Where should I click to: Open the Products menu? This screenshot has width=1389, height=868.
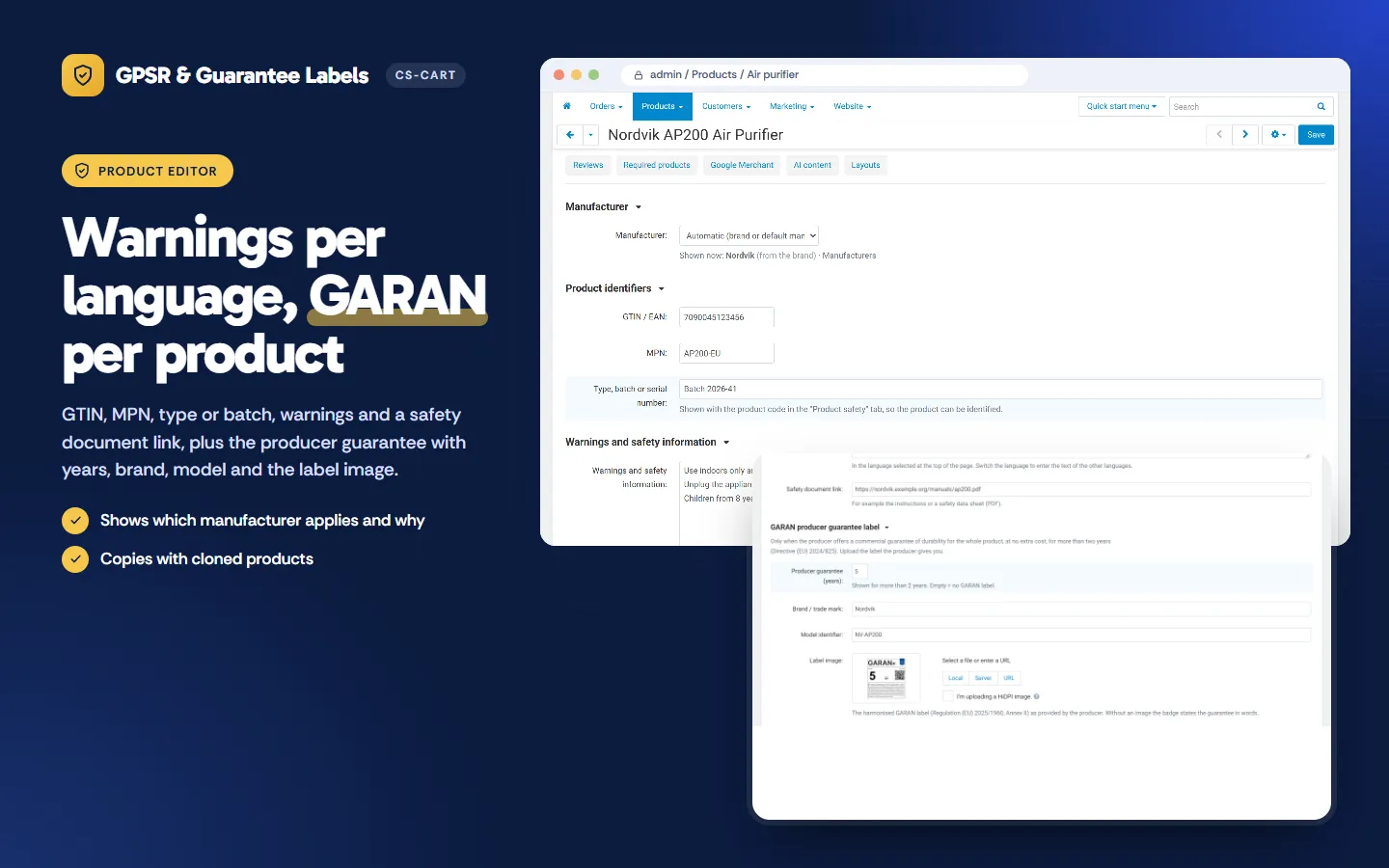click(x=662, y=106)
